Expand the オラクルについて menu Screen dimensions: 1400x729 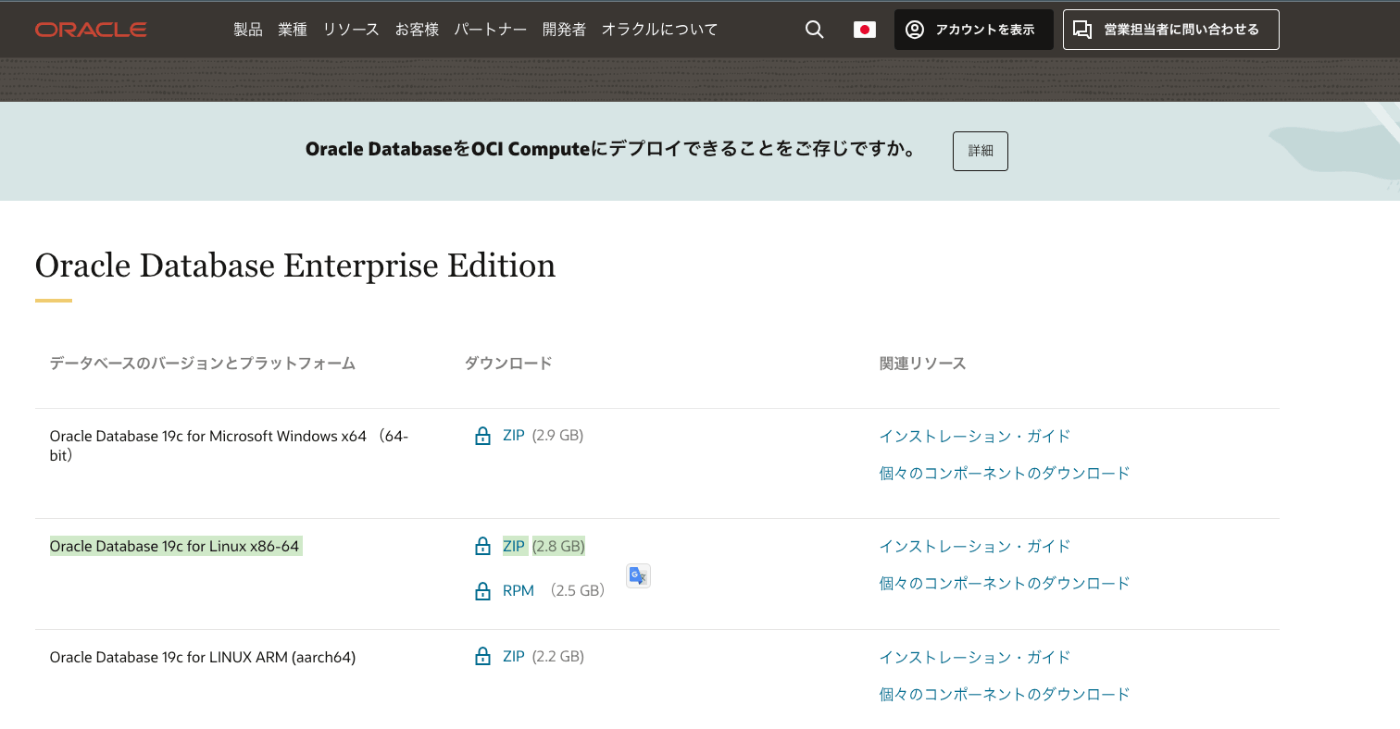point(659,30)
